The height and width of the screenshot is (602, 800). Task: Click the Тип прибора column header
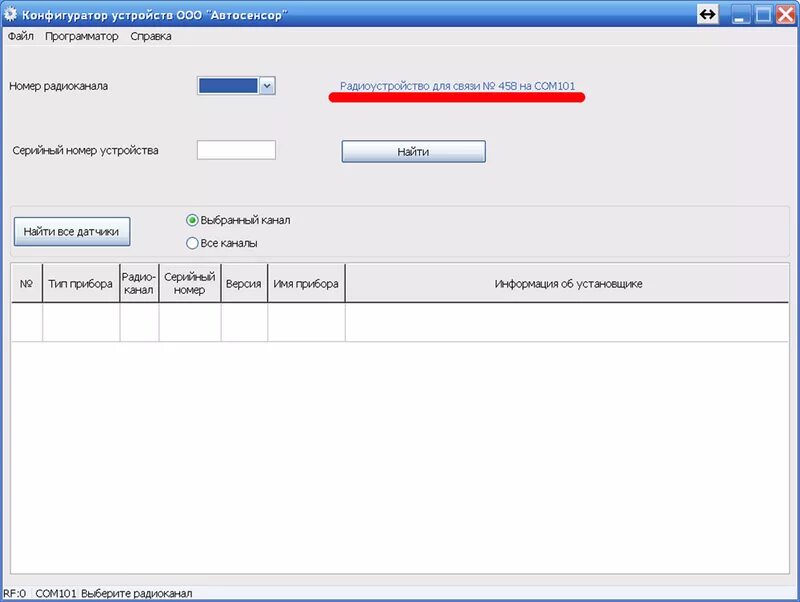tap(81, 283)
